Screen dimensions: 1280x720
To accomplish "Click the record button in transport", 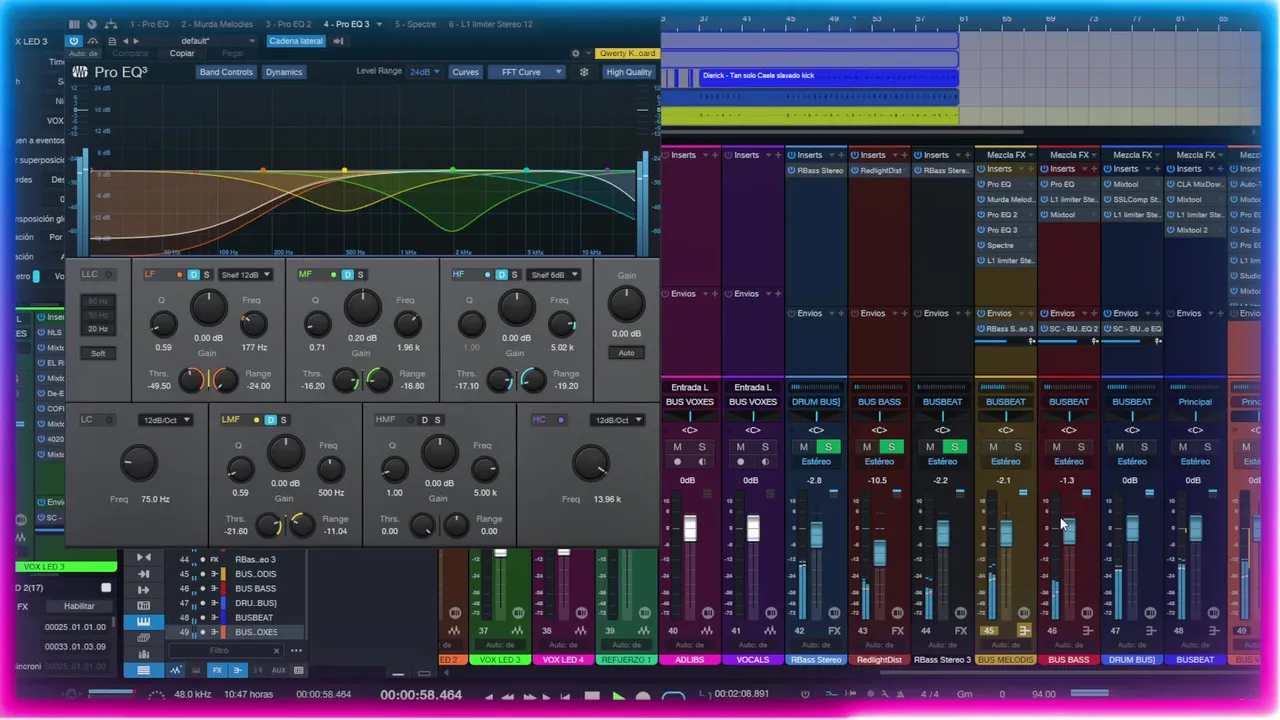I will coord(643,697).
